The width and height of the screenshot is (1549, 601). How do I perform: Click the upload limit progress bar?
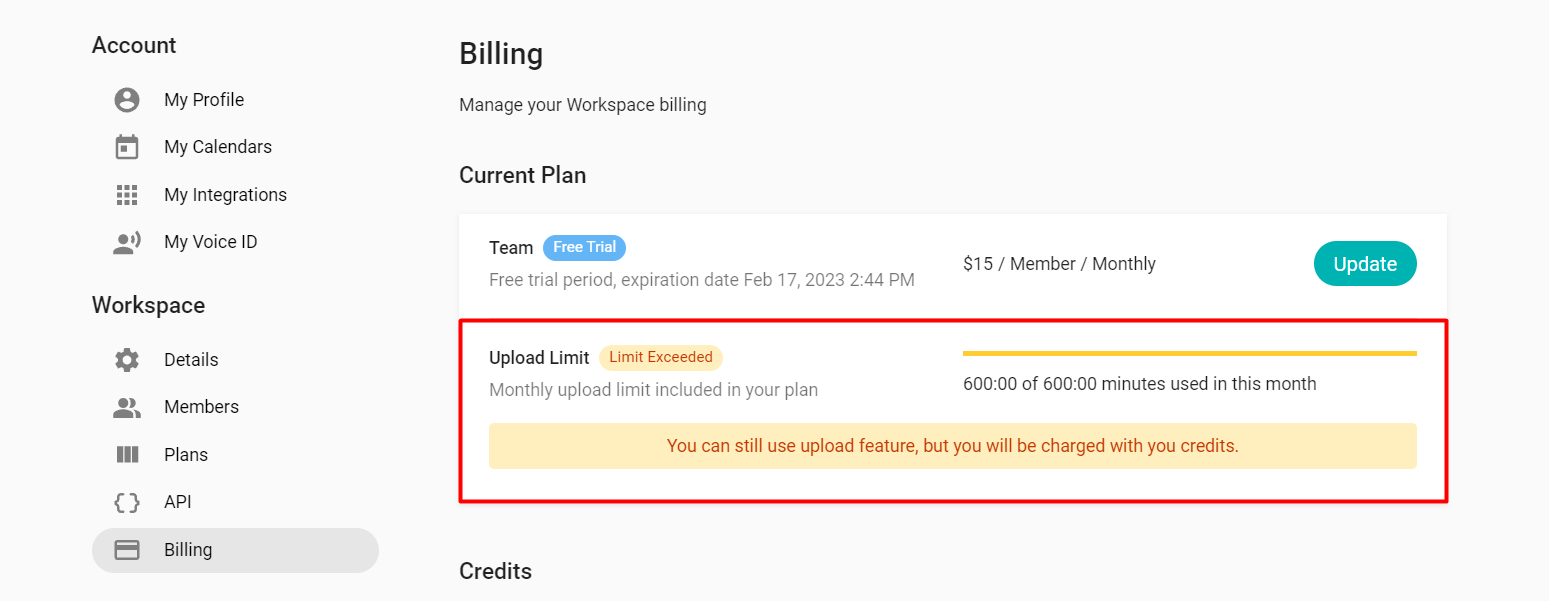[1190, 353]
